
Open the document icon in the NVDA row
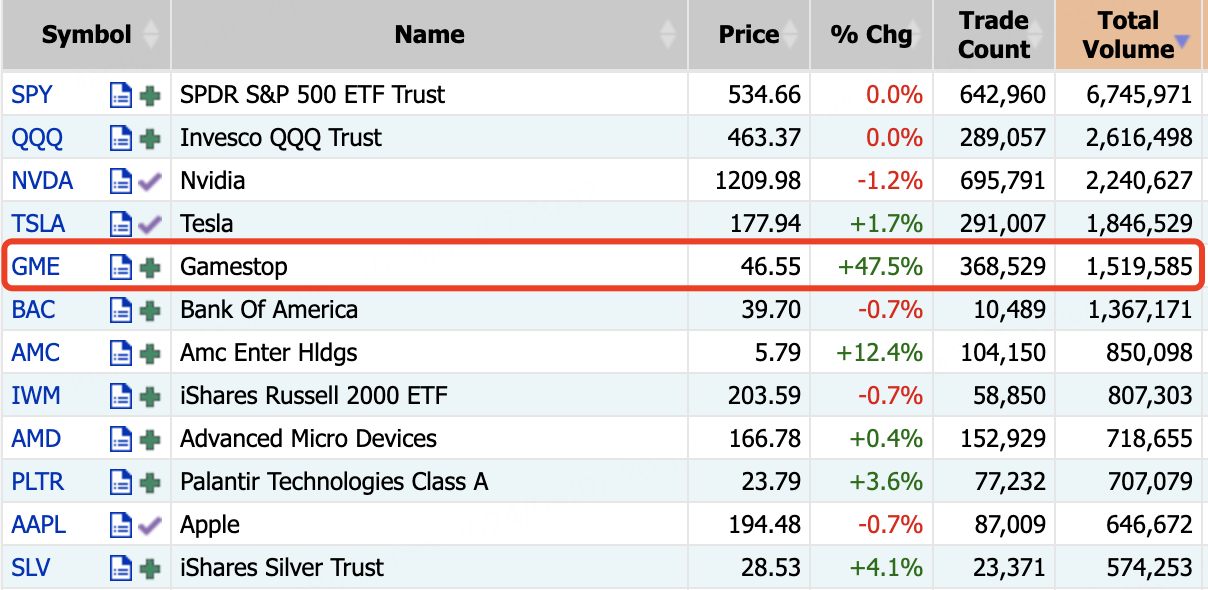tap(120, 182)
